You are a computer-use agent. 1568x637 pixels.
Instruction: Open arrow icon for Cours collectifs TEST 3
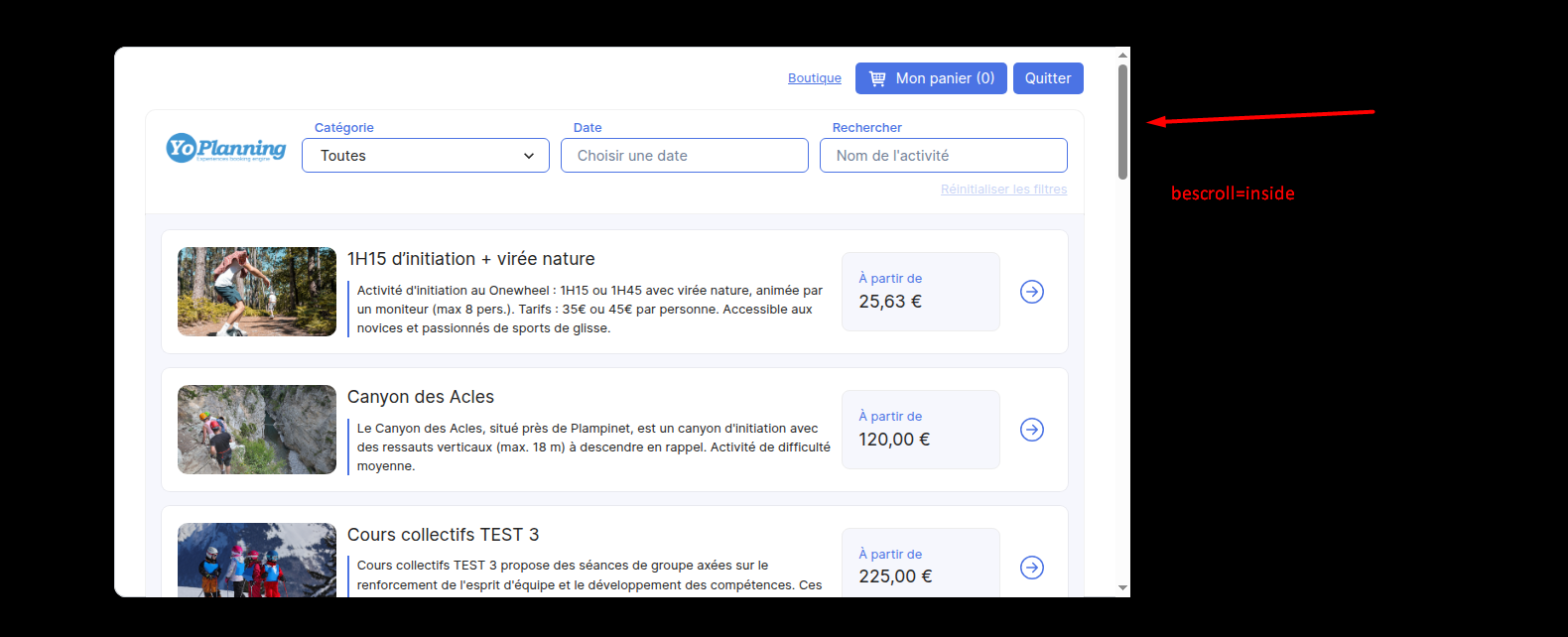1032,568
